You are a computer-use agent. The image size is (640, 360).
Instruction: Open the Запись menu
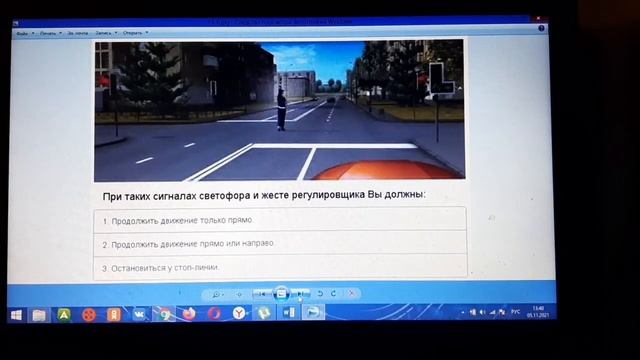[106, 33]
